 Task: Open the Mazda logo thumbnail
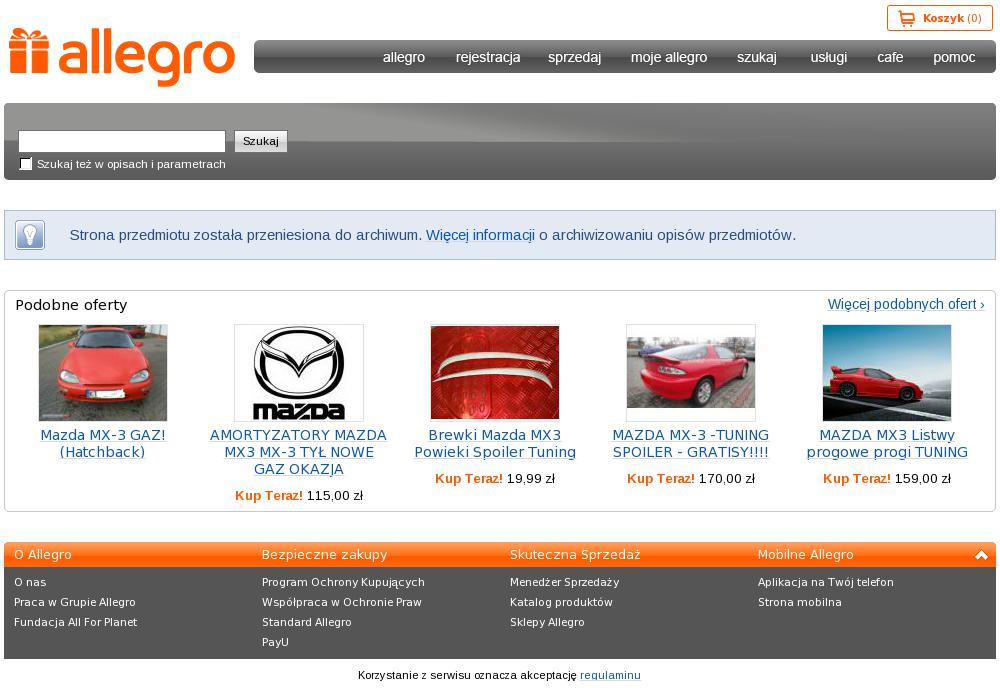(299, 373)
